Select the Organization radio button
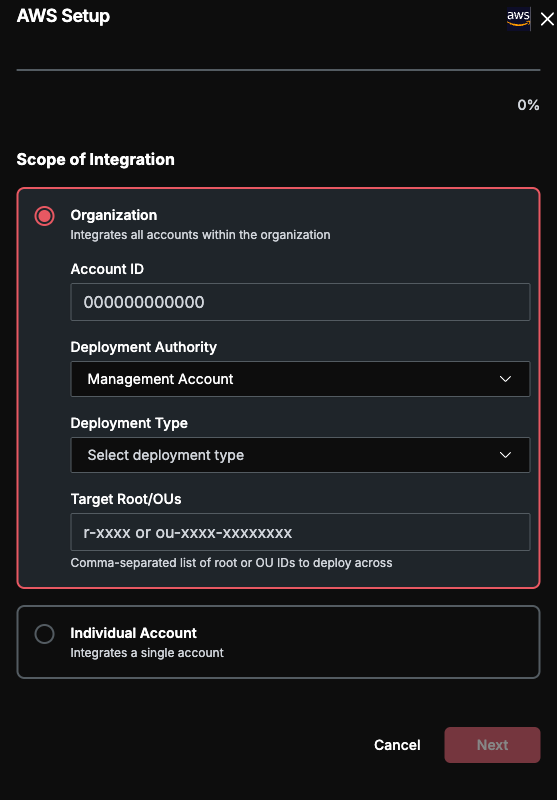The width and height of the screenshot is (557, 800). pos(44,216)
